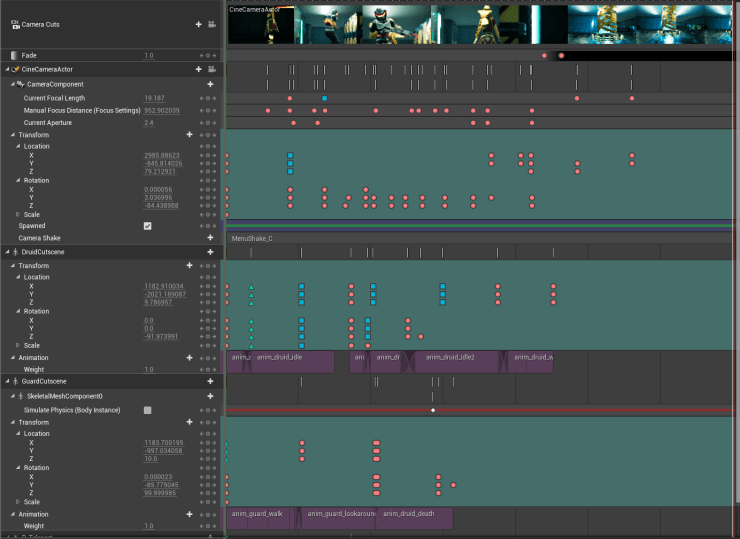Add a track to DruidCutscene using plus icon
740x539 pixels.
click(x=210, y=252)
